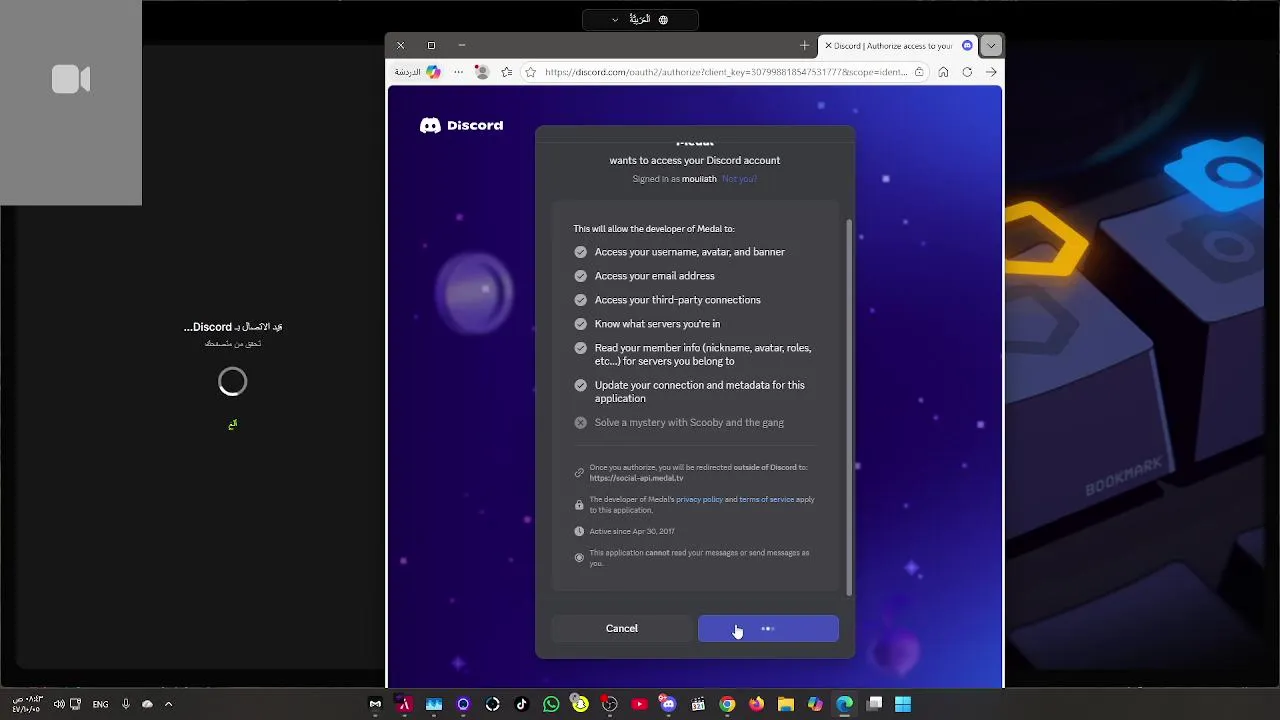The height and width of the screenshot is (720, 1280).
Task: Open WhatsApp from the taskbar
Action: point(551,704)
